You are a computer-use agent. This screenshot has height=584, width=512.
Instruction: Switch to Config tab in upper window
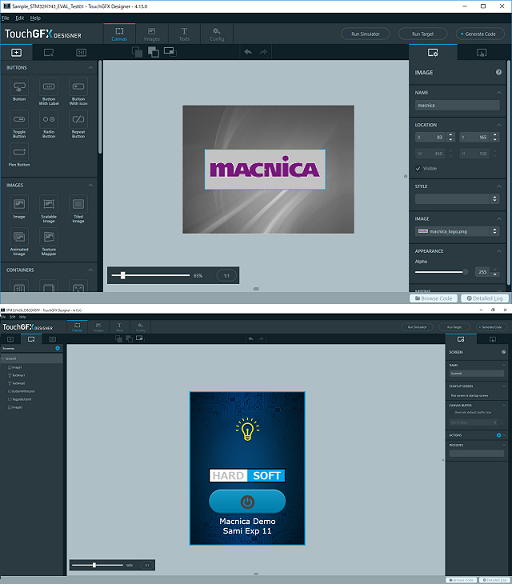[x=217, y=34]
